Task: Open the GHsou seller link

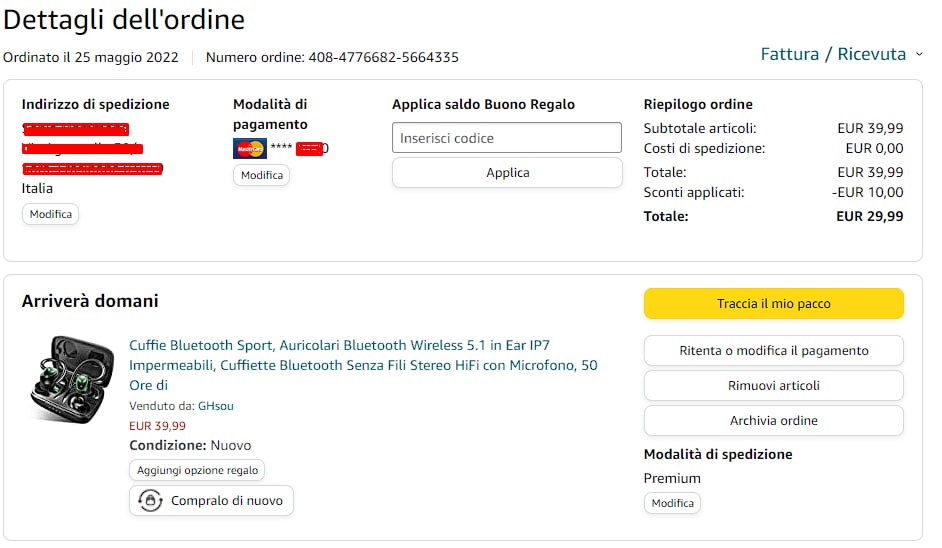Action: (x=216, y=406)
